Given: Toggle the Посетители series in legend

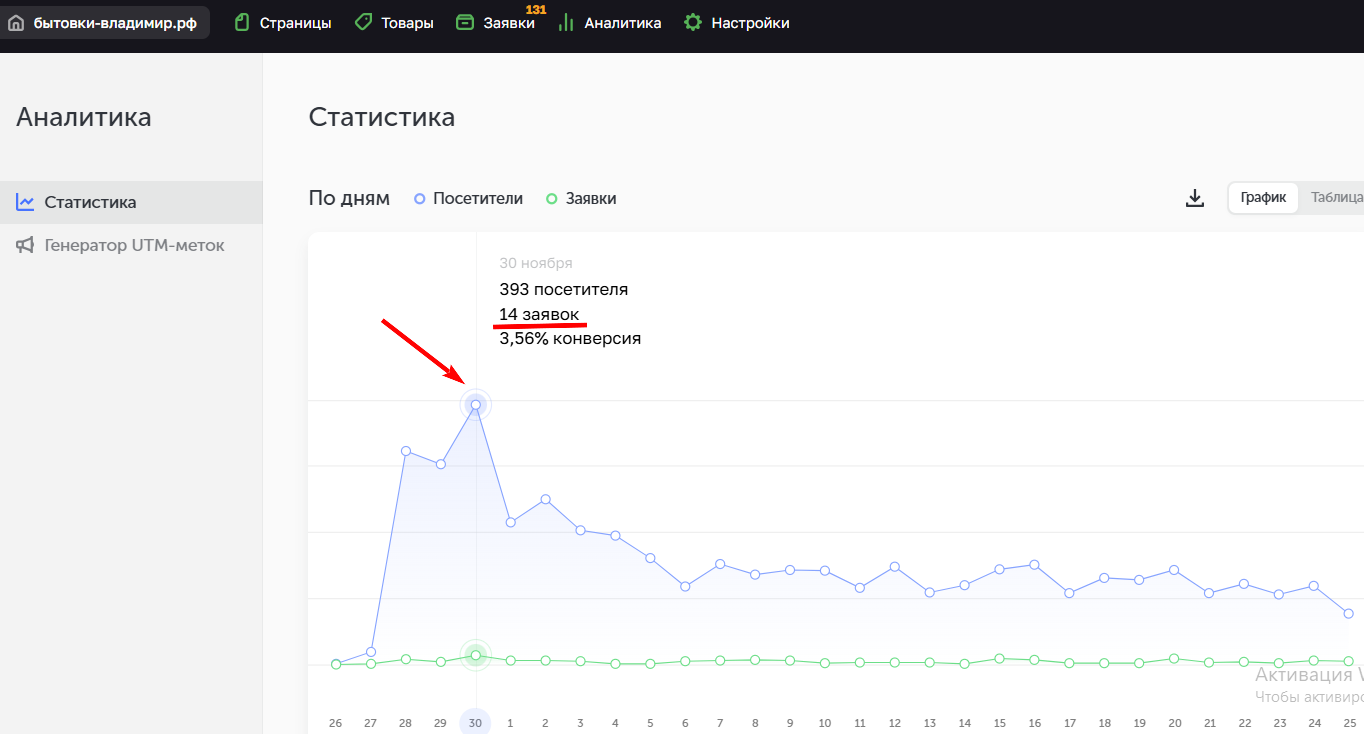Looking at the screenshot, I should click(468, 199).
